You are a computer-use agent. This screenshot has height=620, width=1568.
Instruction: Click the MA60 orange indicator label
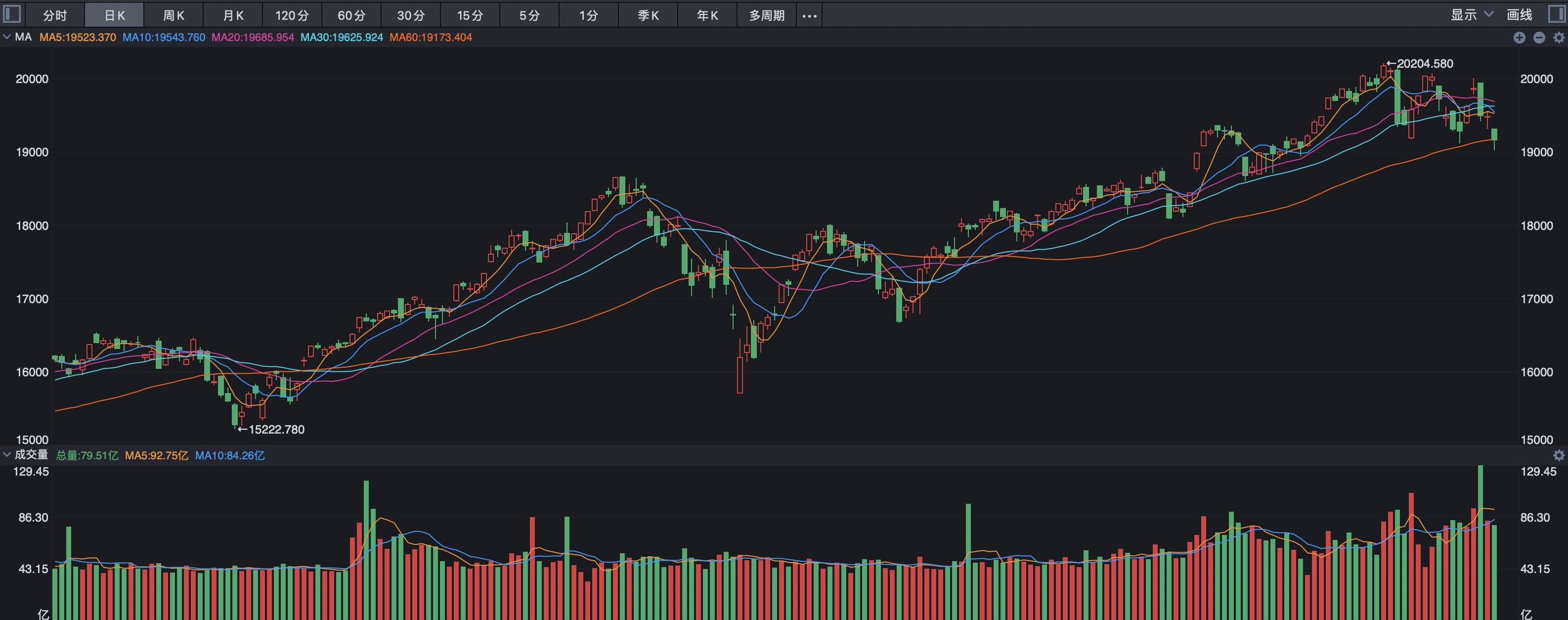pos(431,37)
